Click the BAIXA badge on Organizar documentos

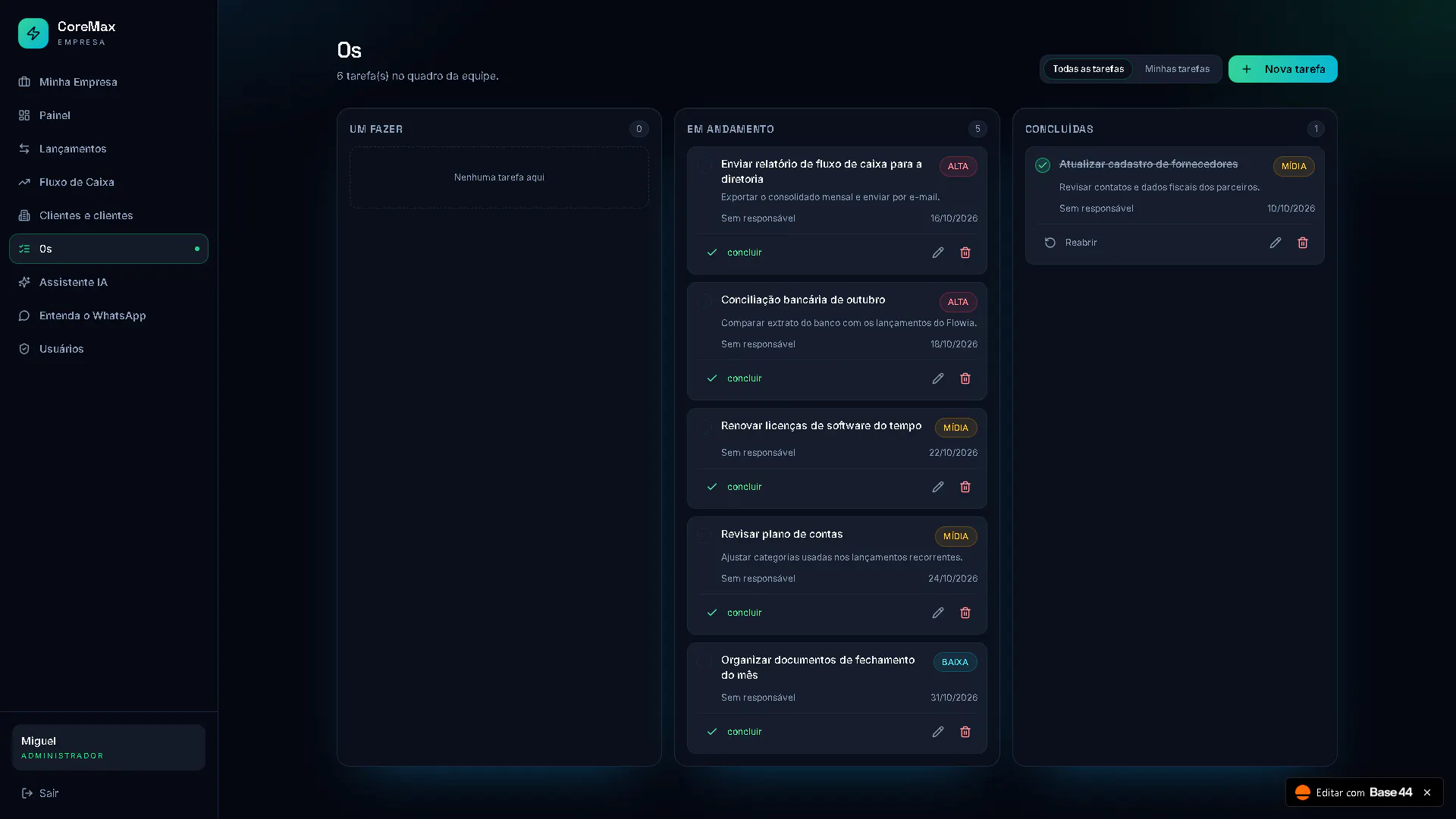955,662
